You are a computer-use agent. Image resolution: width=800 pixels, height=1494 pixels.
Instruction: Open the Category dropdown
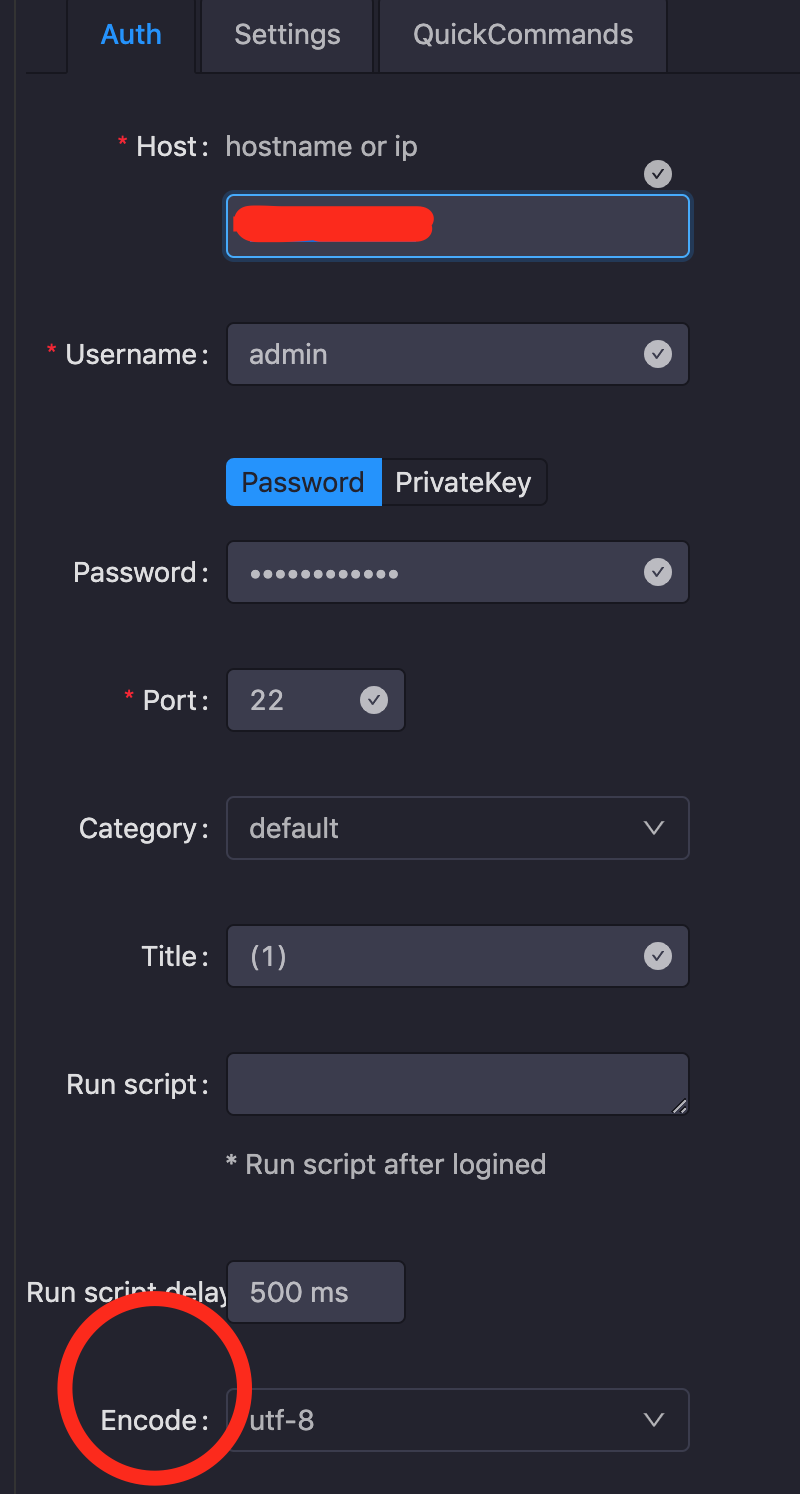coord(440,828)
